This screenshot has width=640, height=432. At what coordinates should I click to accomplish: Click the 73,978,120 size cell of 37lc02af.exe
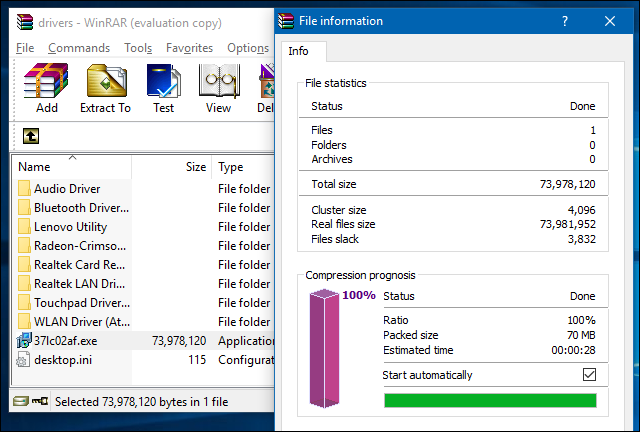[x=179, y=341]
